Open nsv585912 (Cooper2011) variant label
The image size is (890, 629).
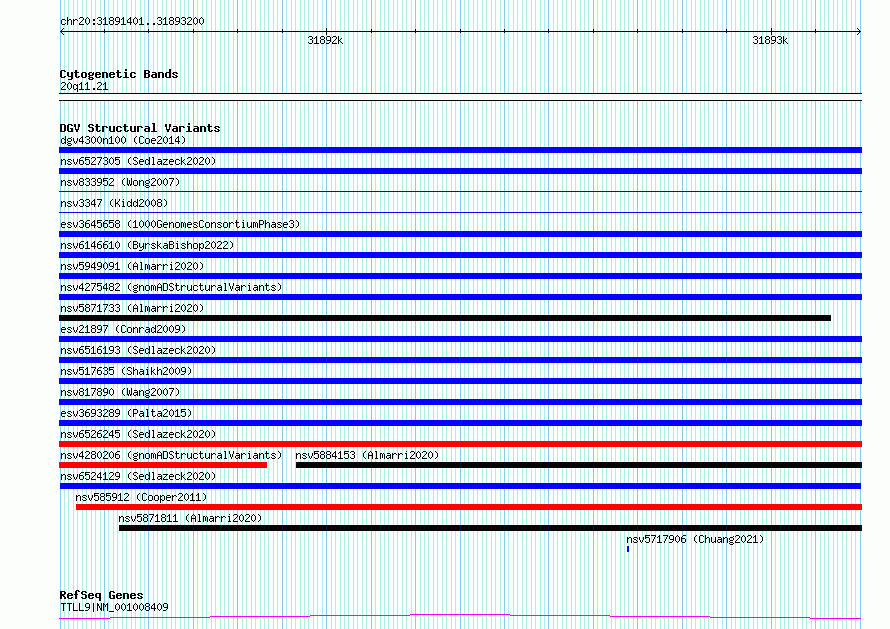click(x=141, y=497)
